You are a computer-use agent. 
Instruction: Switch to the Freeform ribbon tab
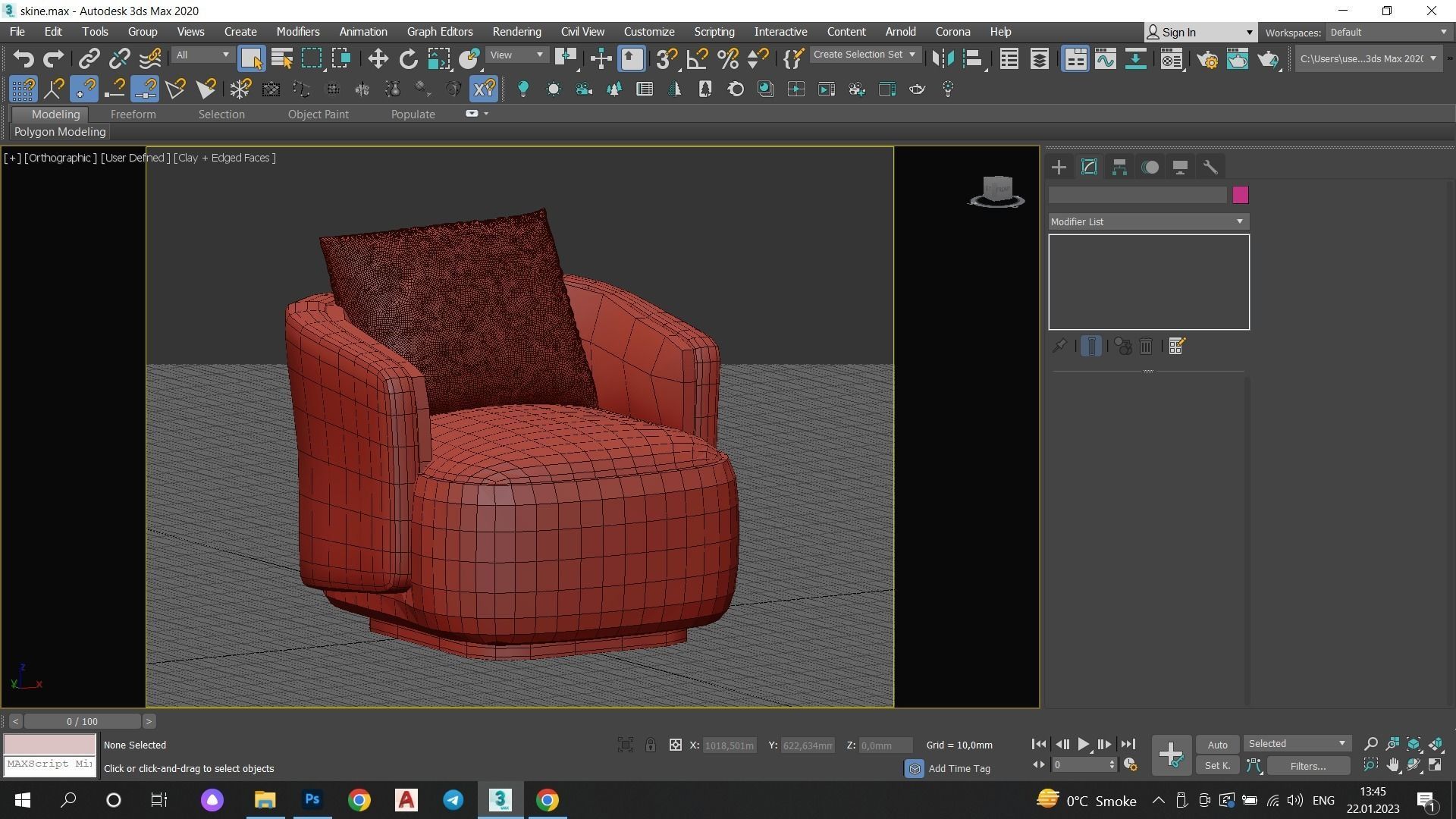click(133, 115)
